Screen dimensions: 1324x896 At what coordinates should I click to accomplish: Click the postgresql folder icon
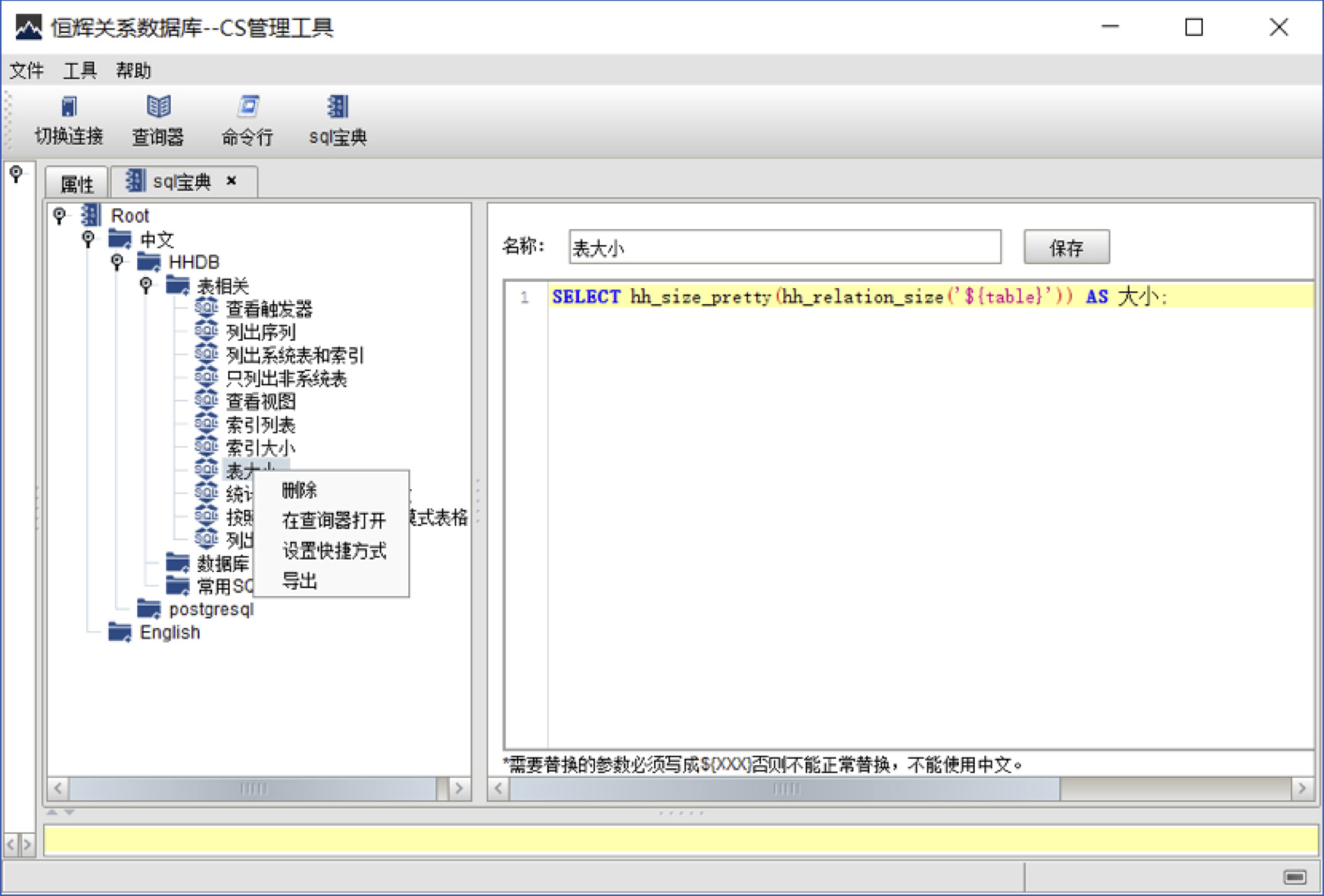tap(149, 610)
